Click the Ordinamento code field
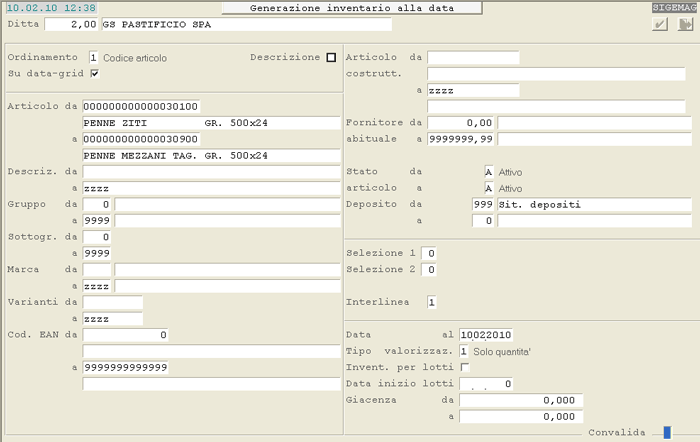The width and height of the screenshot is (700, 442). [93, 58]
